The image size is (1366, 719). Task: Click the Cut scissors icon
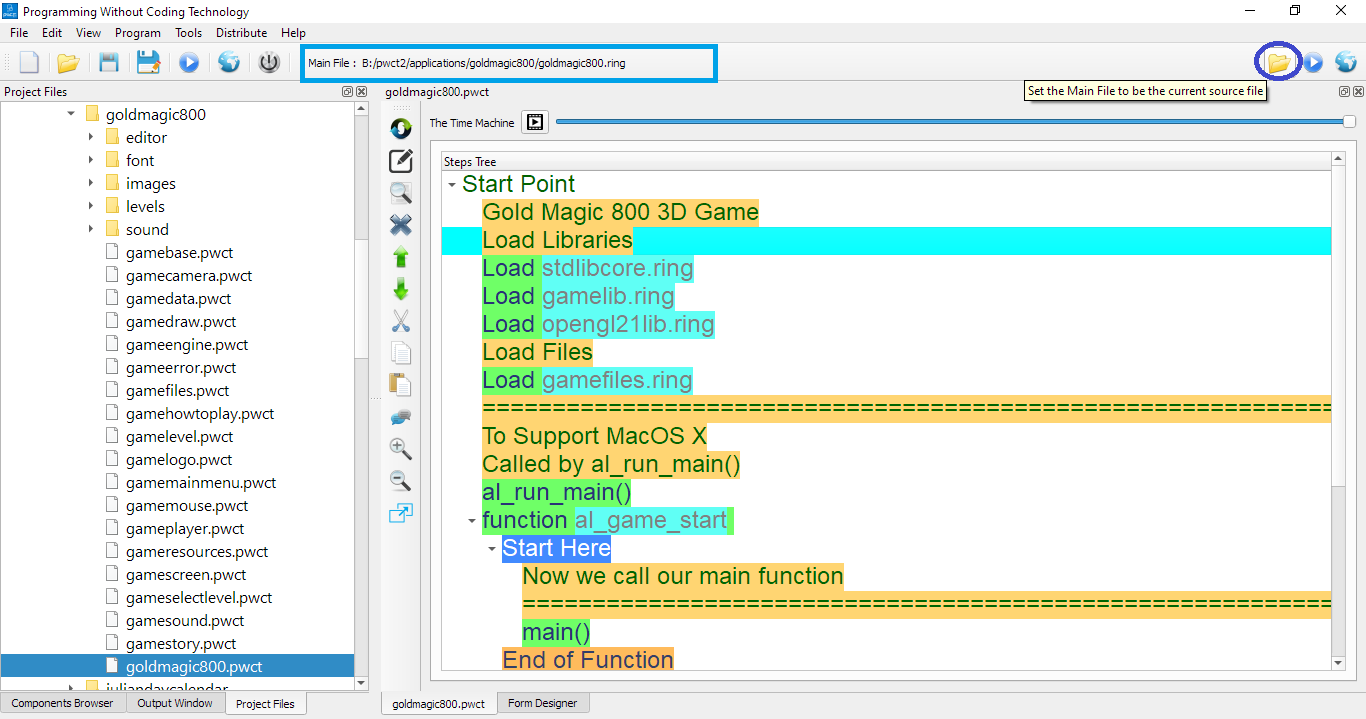(401, 321)
